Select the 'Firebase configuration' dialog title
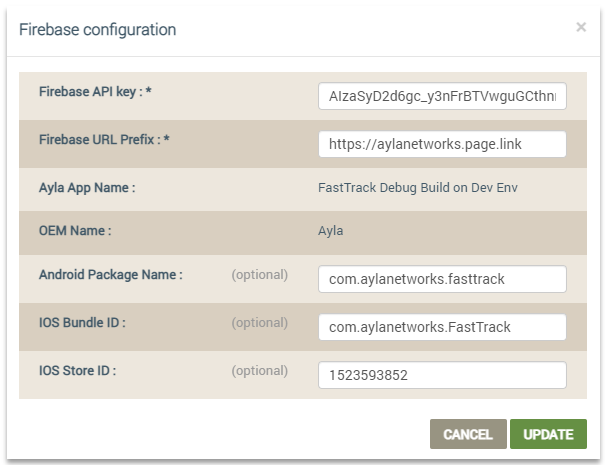This screenshot has height=465, width=609. pyautogui.click(x=97, y=30)
